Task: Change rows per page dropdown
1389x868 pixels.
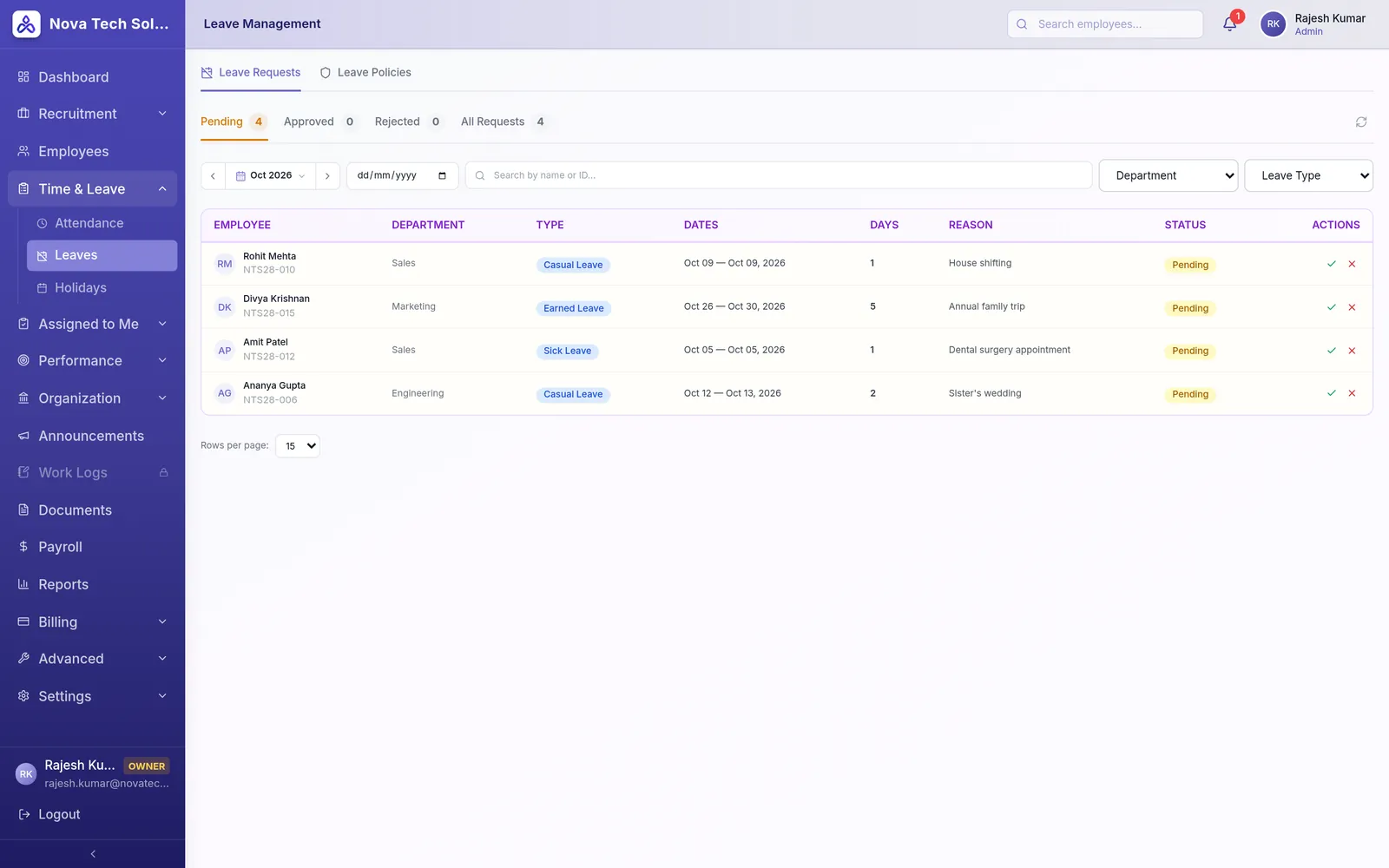Action: (298, 446)
